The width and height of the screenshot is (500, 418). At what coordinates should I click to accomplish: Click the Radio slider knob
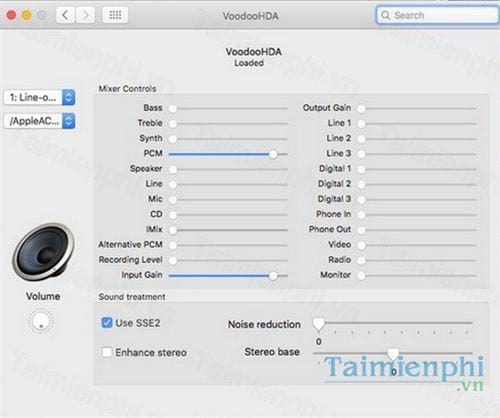[361, 260]
